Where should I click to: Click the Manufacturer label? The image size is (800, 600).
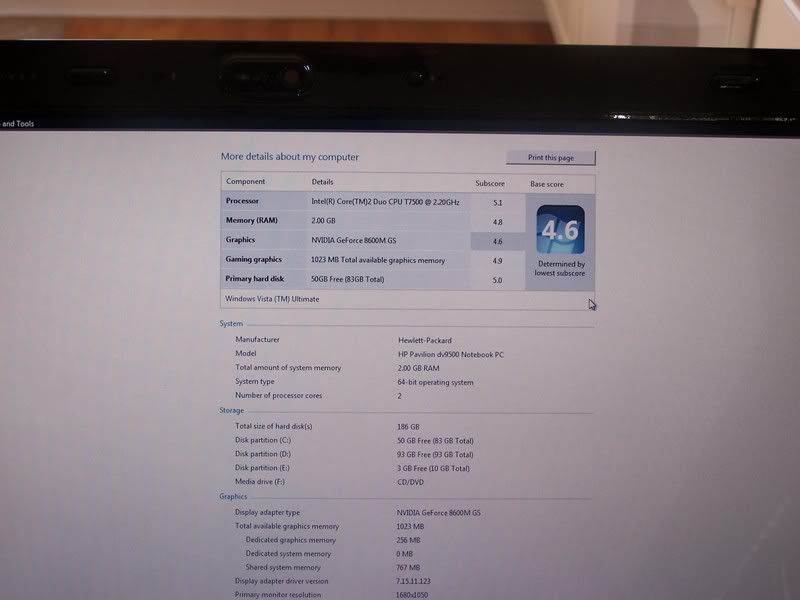258,339
